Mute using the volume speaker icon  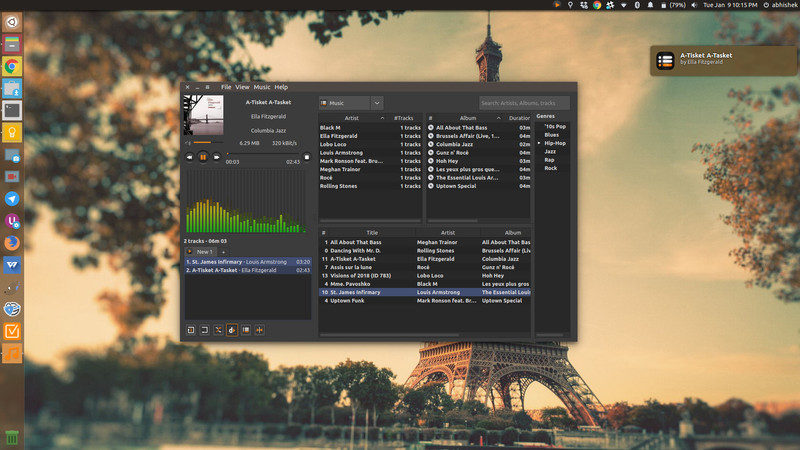pos(188,143)
